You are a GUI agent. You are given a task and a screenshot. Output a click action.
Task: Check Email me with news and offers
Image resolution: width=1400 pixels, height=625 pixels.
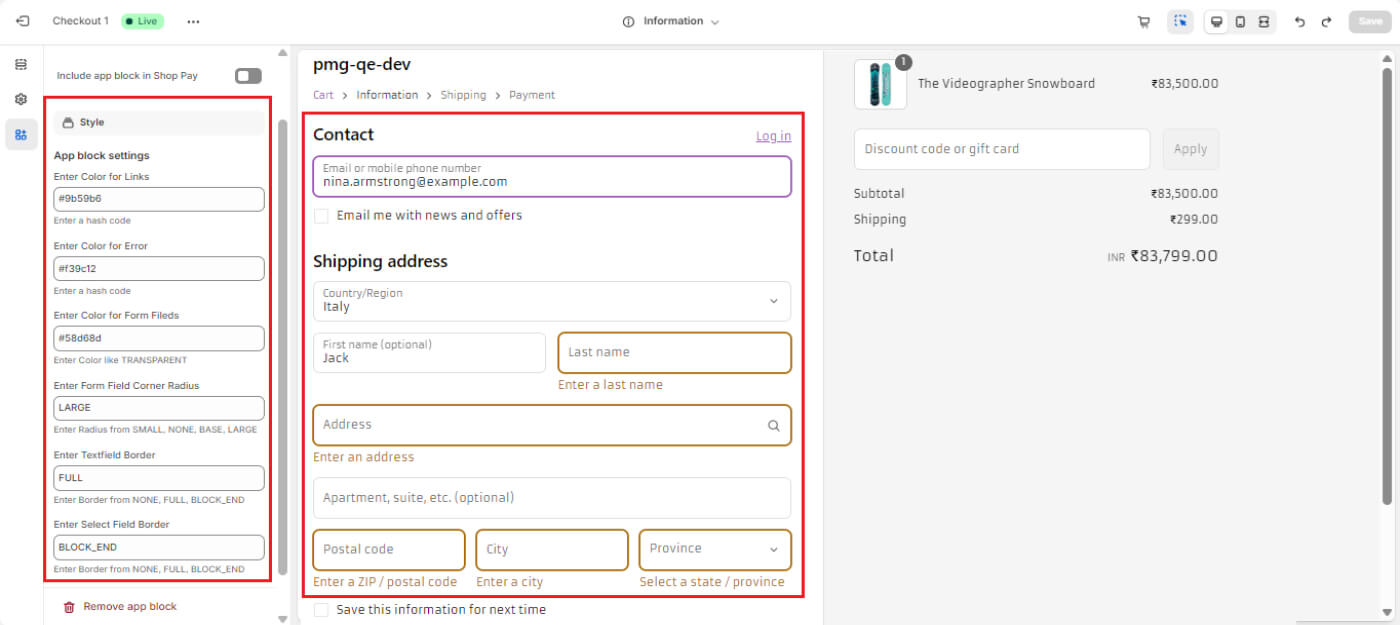[x=321, y=216]
